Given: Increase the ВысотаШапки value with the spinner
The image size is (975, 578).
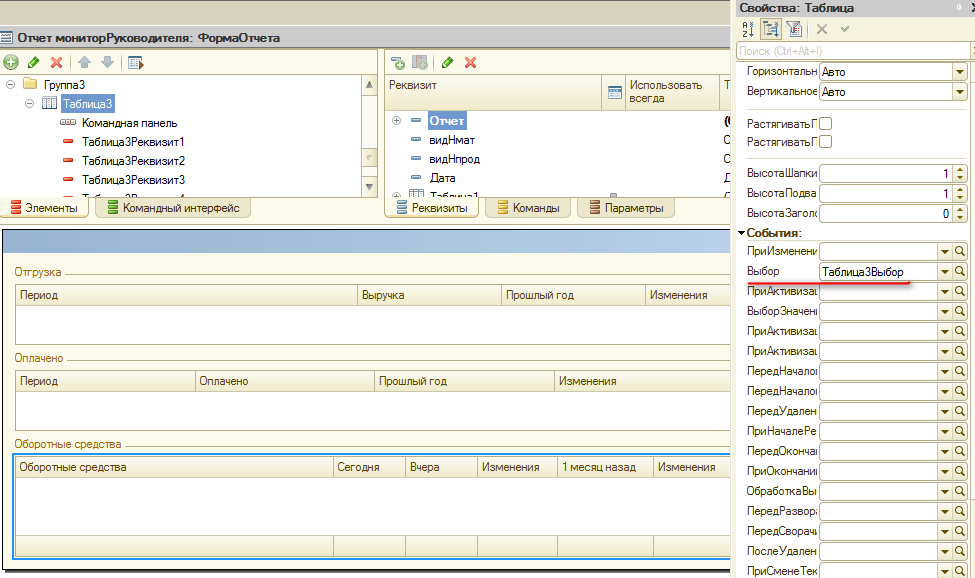Looking at the screenshot, I should pyautogui.click(x=960, y=170).
